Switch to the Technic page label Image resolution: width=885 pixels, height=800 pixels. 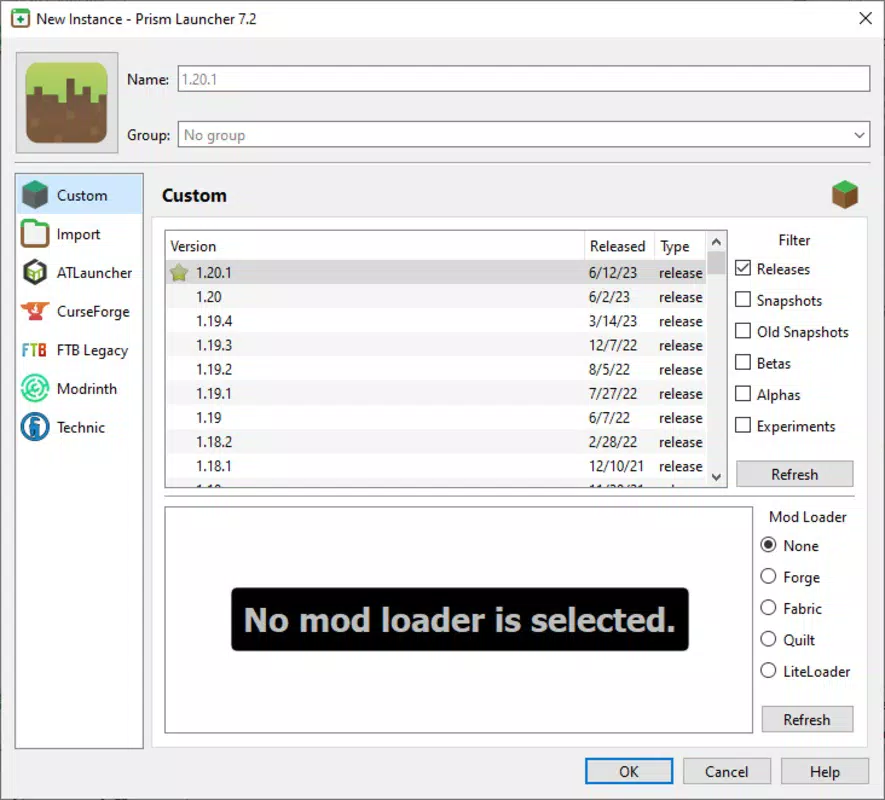[81, 427]
